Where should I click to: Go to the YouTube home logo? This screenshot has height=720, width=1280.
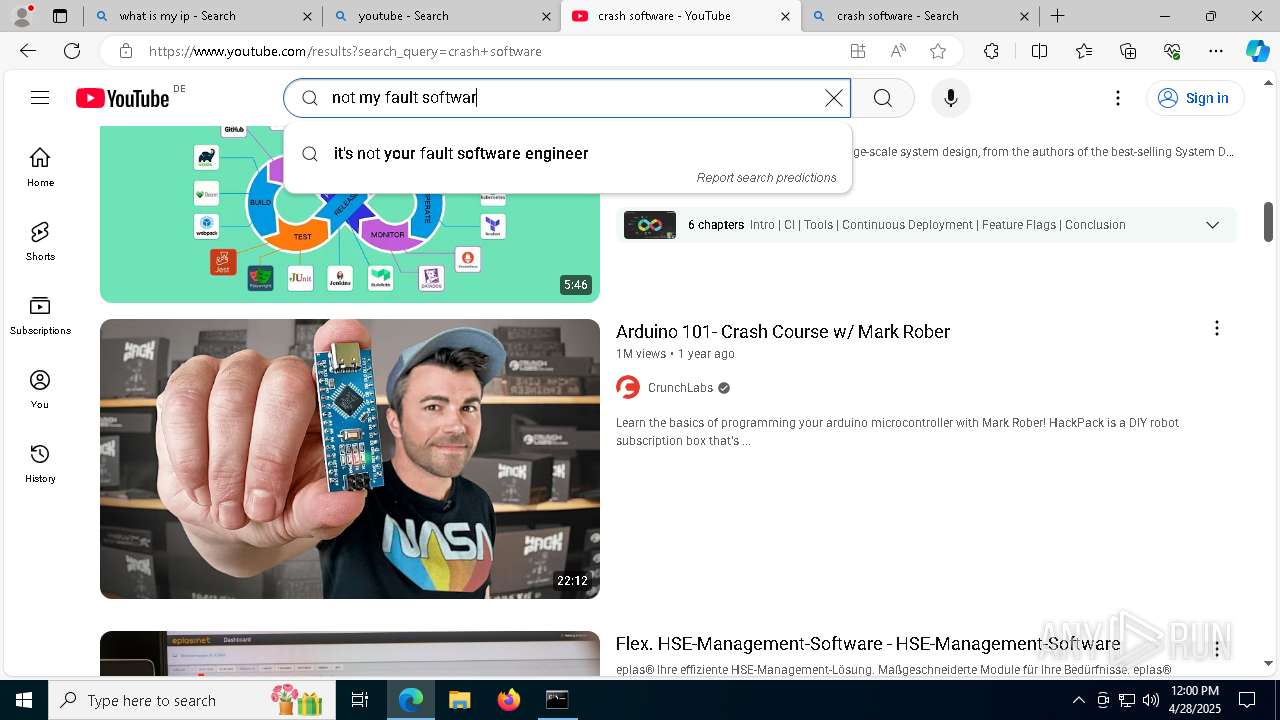123,98
